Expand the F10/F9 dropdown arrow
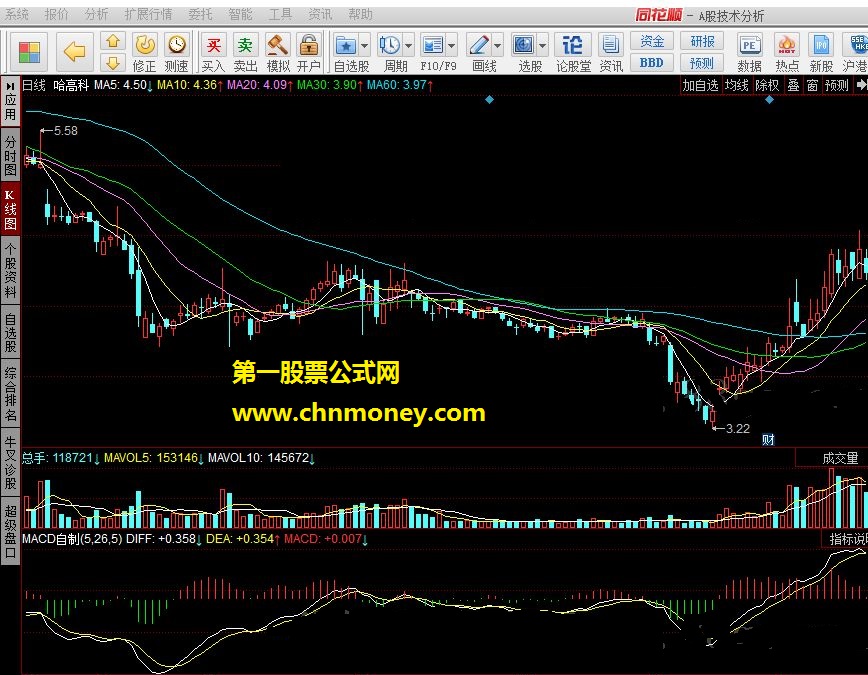Viewport: 868px width, 675px height. (452, 46)
